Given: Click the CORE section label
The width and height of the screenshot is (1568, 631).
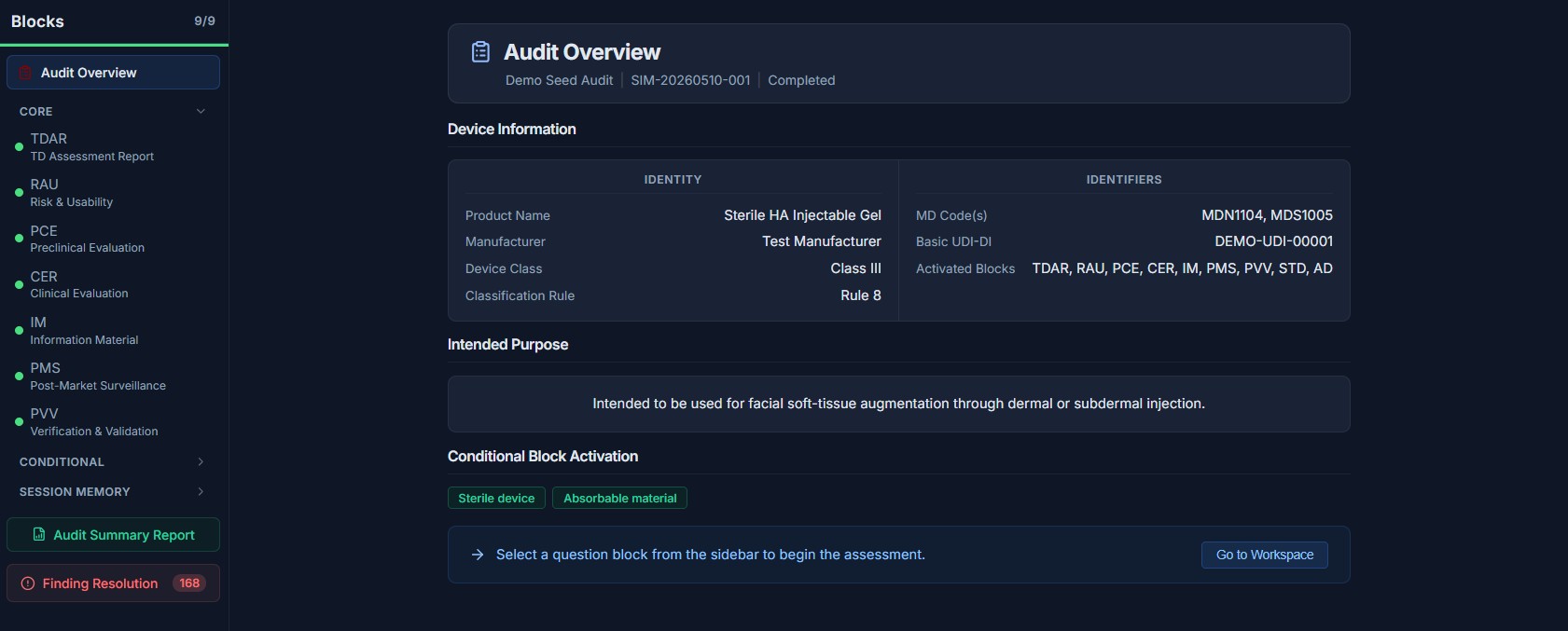Looking at the screenshot, I should (x=36, y=112).
